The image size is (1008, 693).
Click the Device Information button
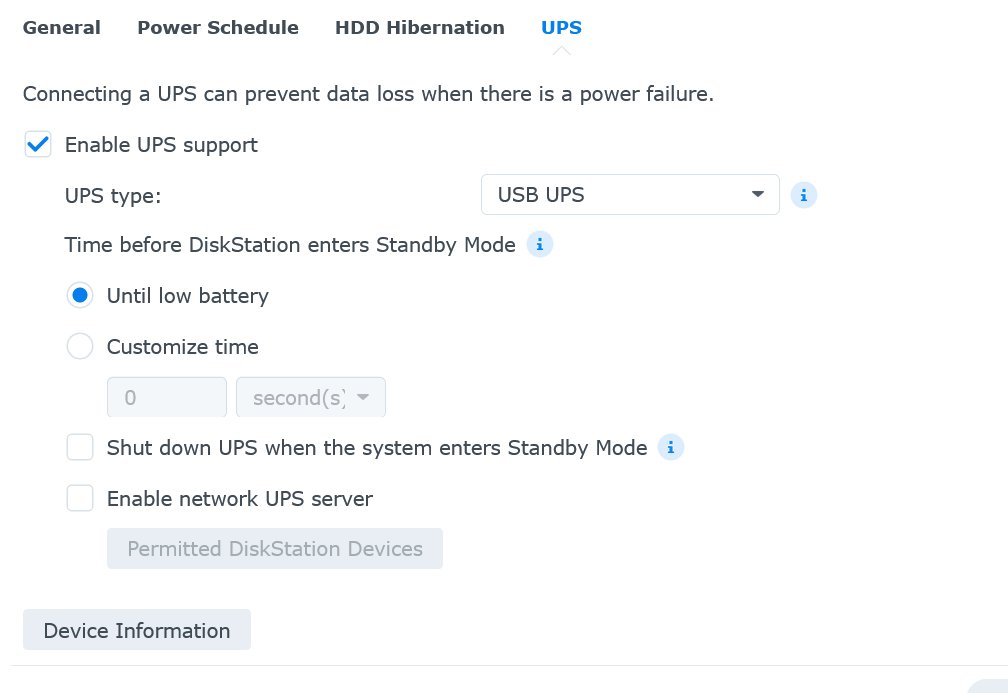(136, 630)
